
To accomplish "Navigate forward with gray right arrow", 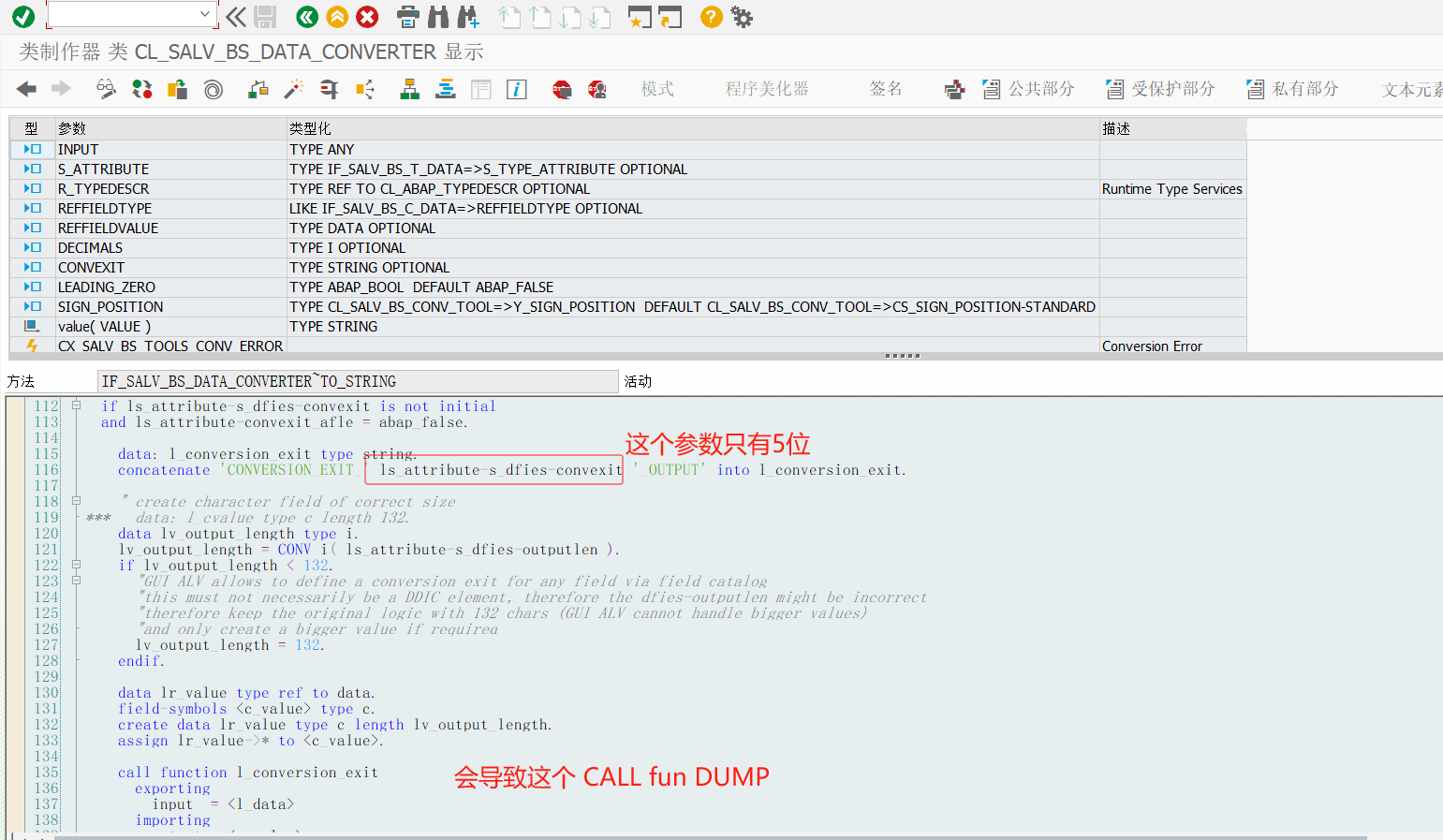I will pyautogui.click(x=61, y=88).
